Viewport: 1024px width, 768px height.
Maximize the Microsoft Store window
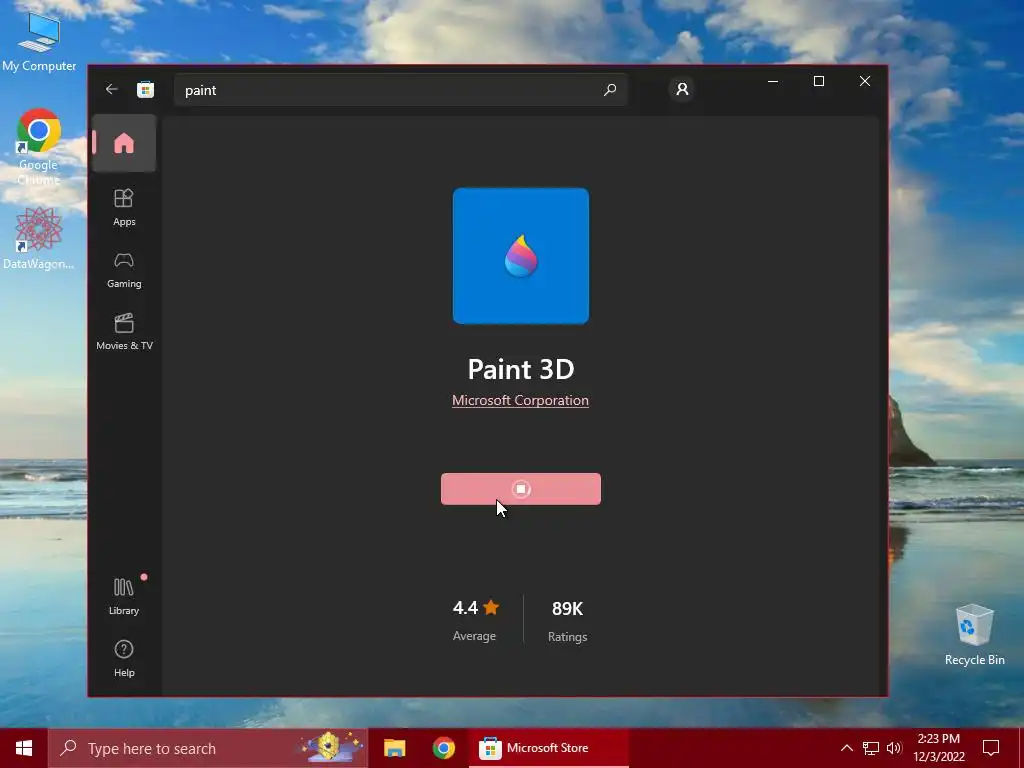819,81
